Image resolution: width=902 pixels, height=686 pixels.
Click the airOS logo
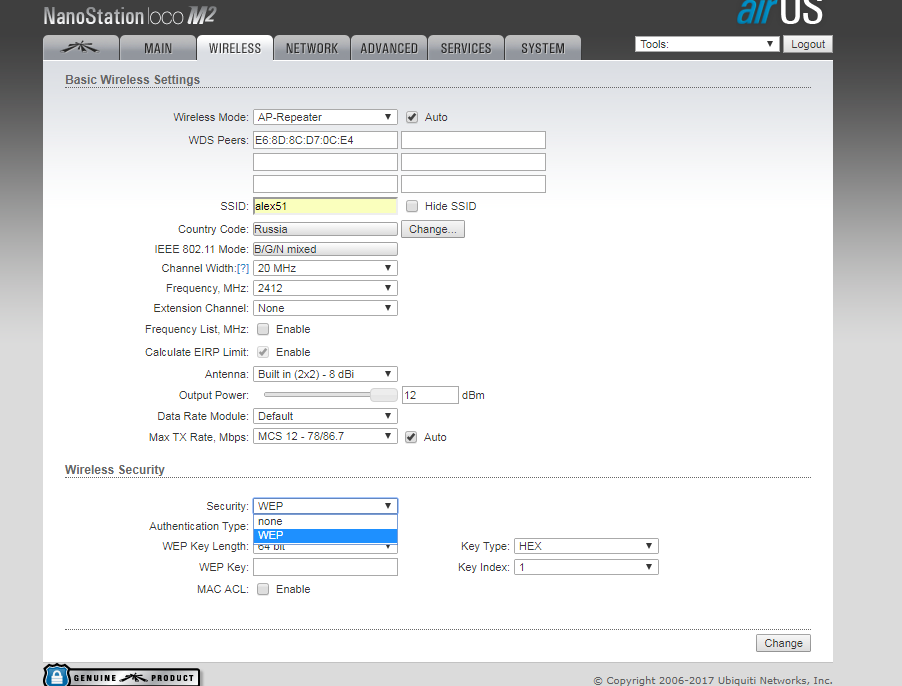click(780, 12)
